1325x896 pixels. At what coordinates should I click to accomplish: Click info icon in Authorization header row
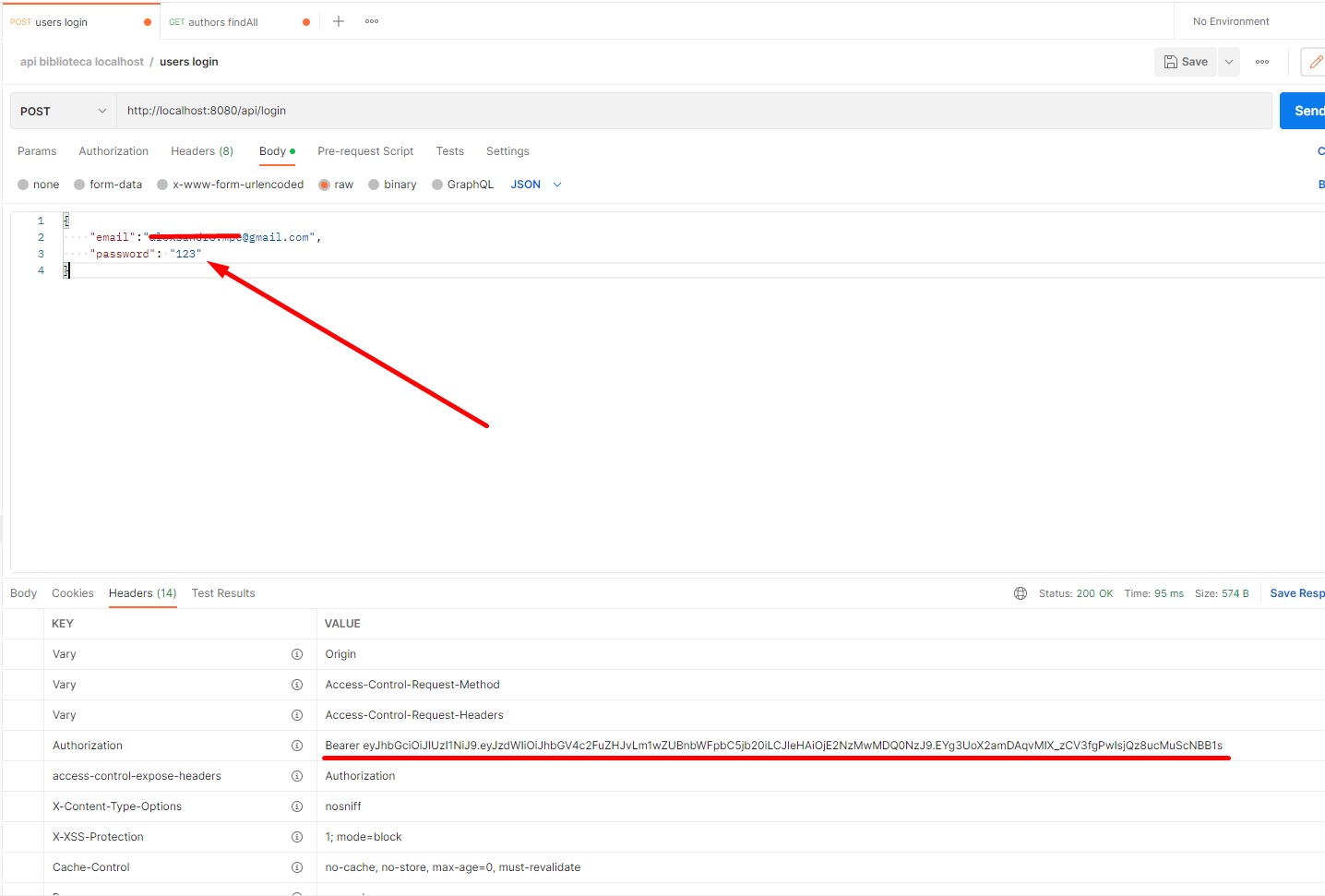297,746
